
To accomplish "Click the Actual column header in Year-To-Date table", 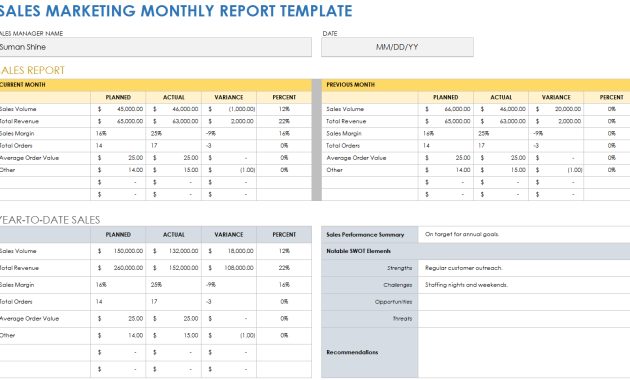I will 174,235.
